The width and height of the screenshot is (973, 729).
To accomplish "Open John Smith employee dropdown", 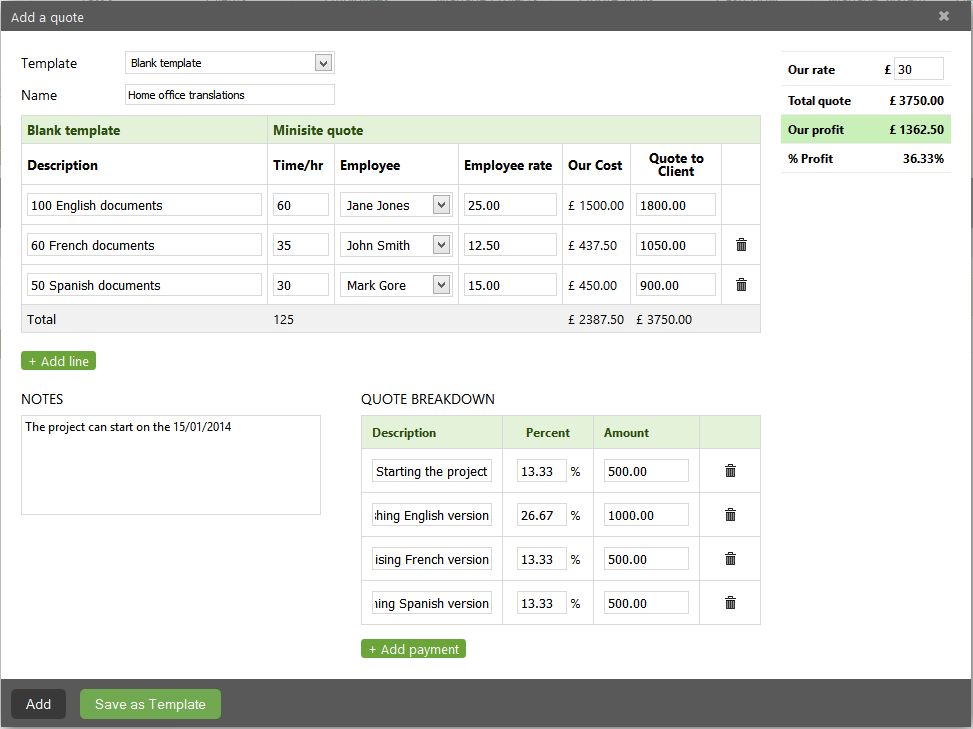I will [x=441, y=245].
